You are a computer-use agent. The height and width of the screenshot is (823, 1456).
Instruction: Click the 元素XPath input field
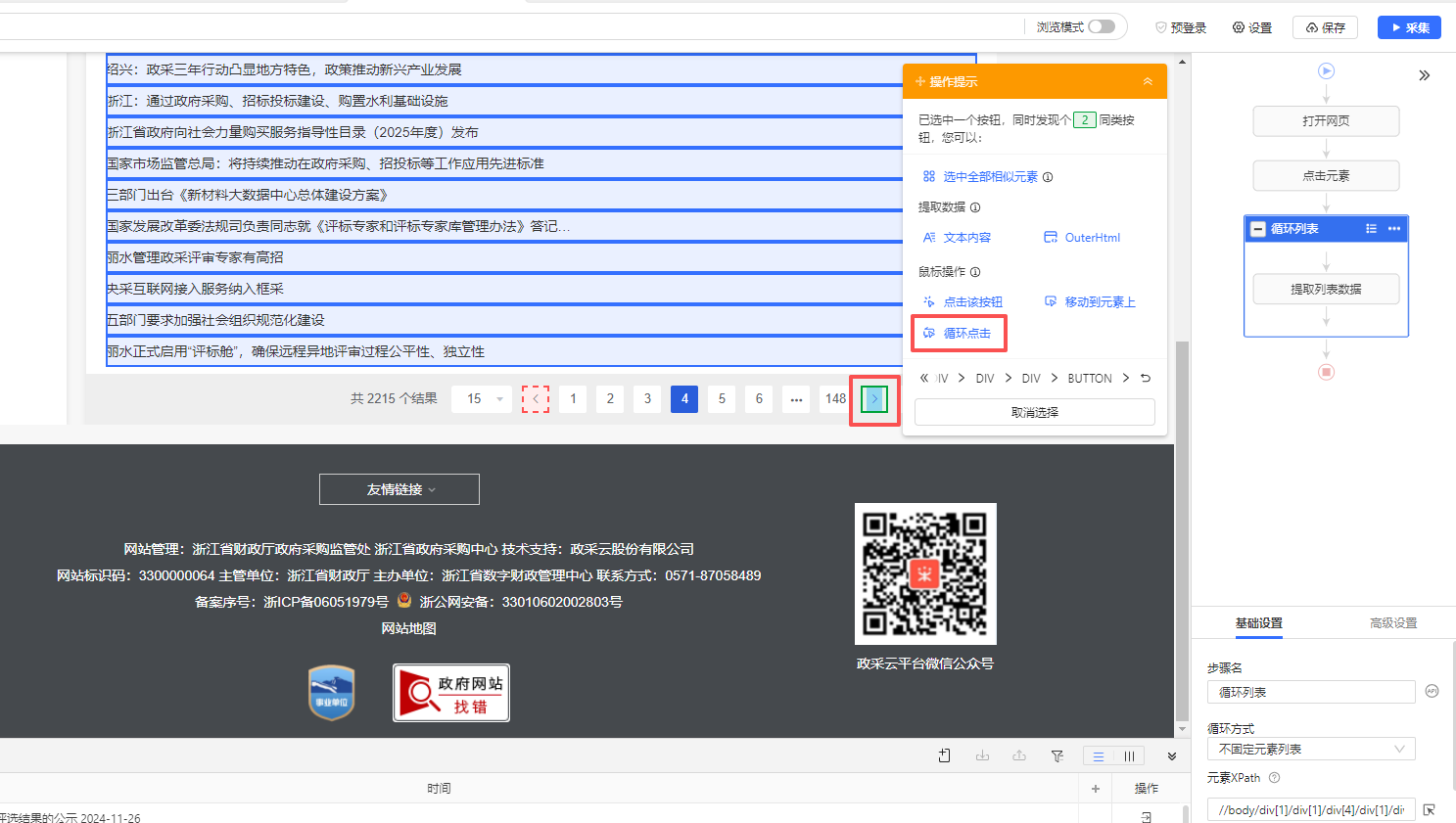[x=1311, y=810]
